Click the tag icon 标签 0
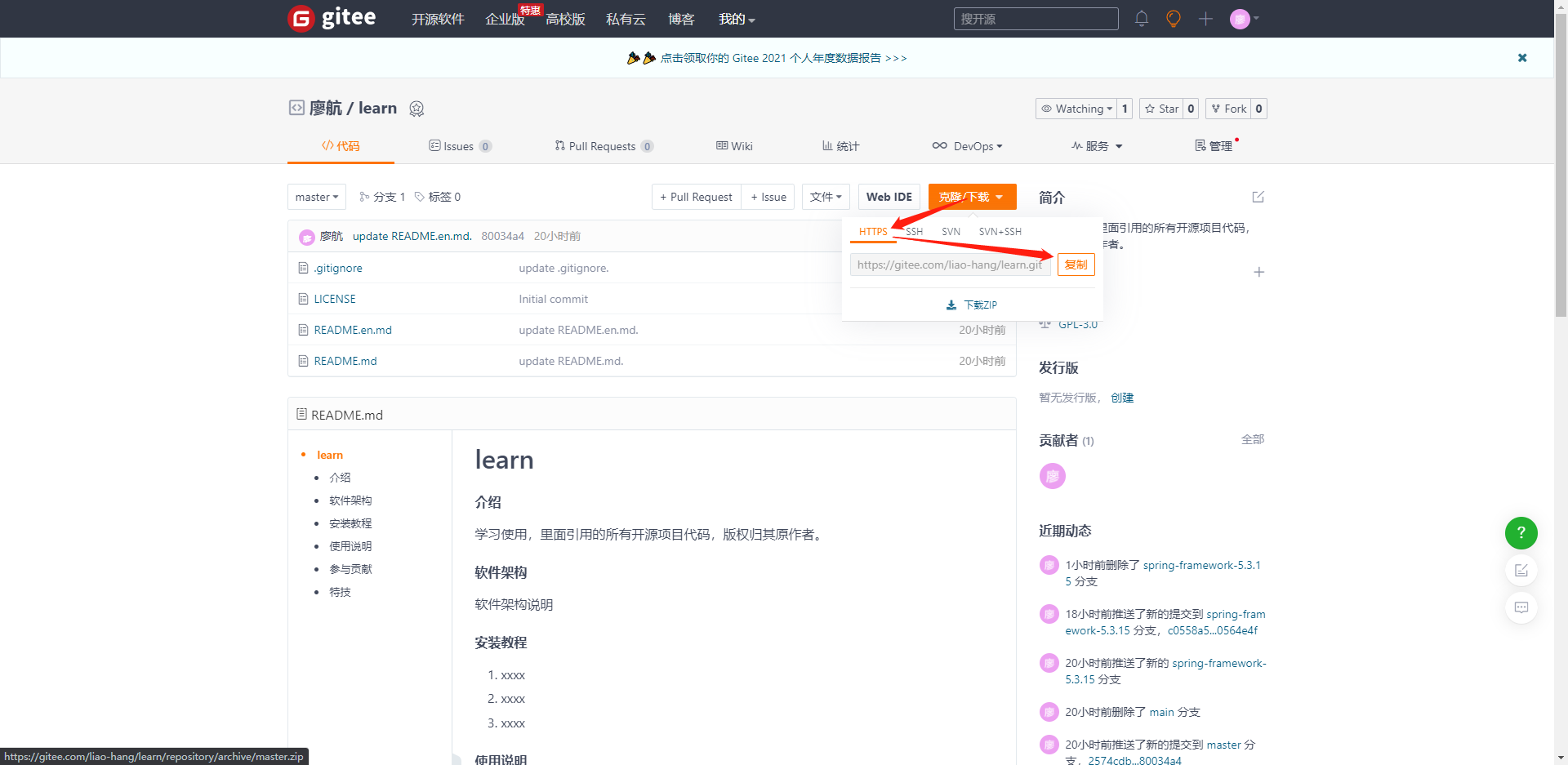The height and width of the screenshot is (765, 1568). [420, 197]
